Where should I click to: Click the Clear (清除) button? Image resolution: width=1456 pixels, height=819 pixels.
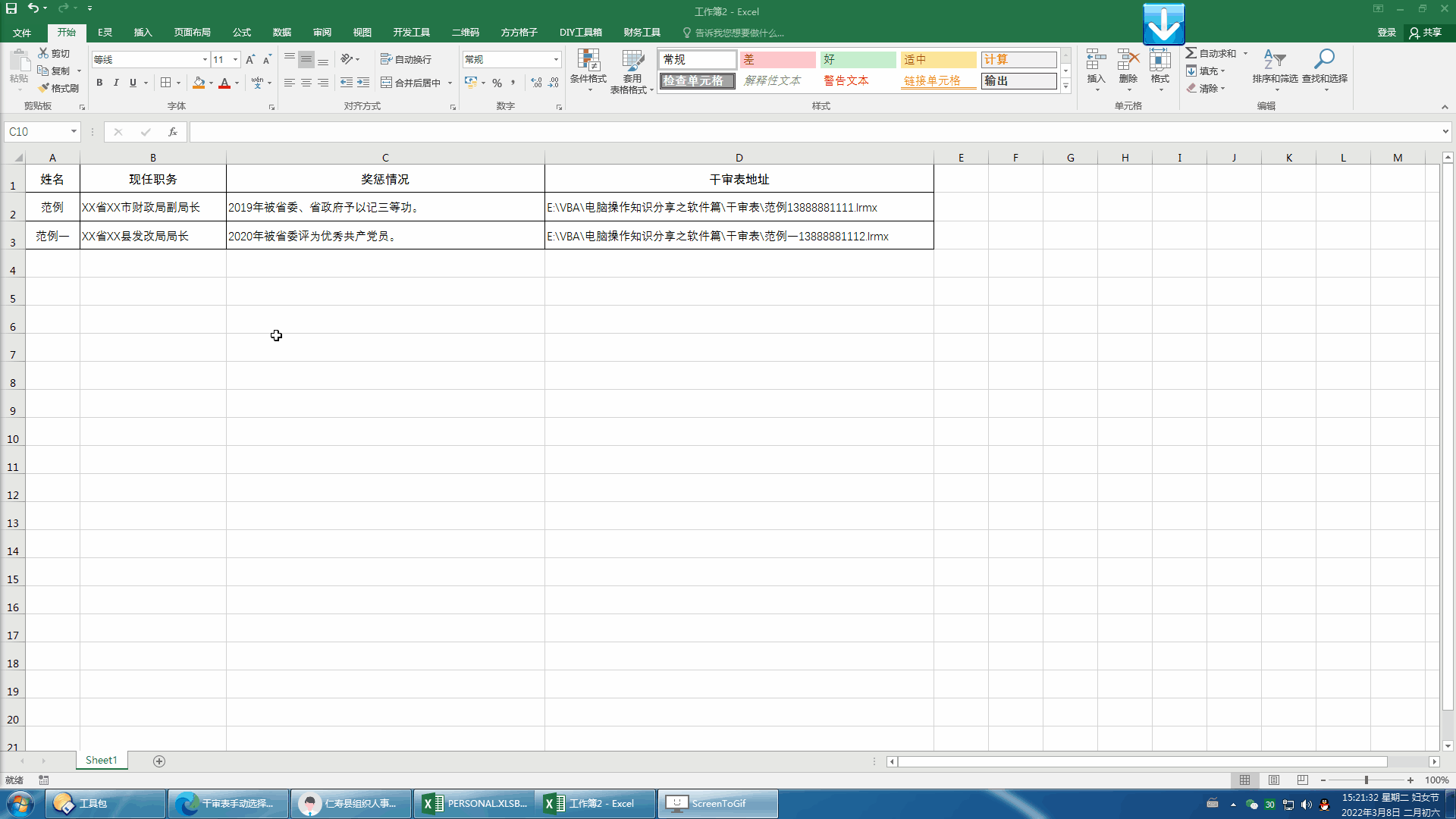click(1206, 88)
